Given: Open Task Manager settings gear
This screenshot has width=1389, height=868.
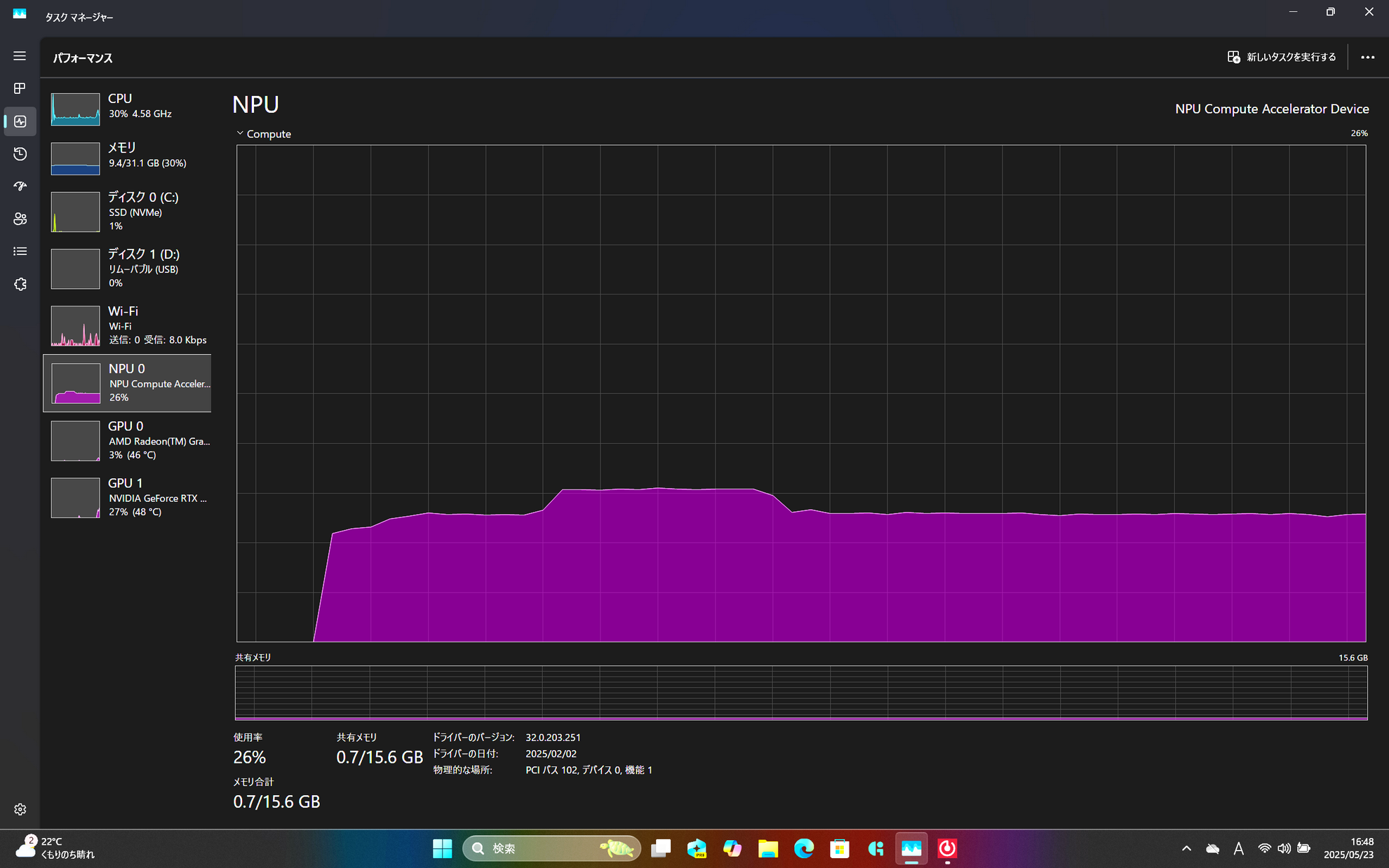Looking at the screenshot, I should point(20,809).
